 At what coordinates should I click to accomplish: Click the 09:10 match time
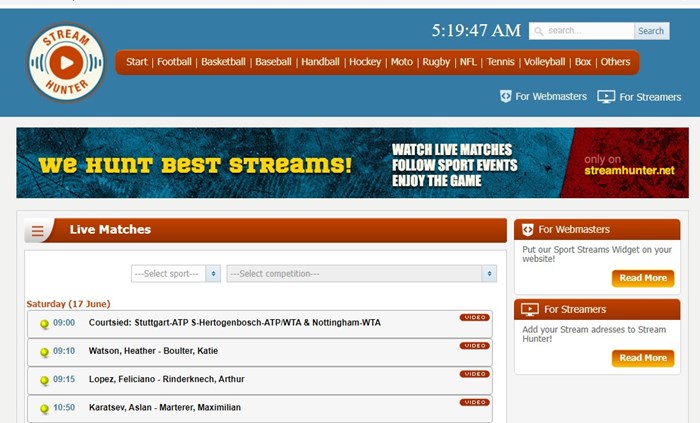64,351
